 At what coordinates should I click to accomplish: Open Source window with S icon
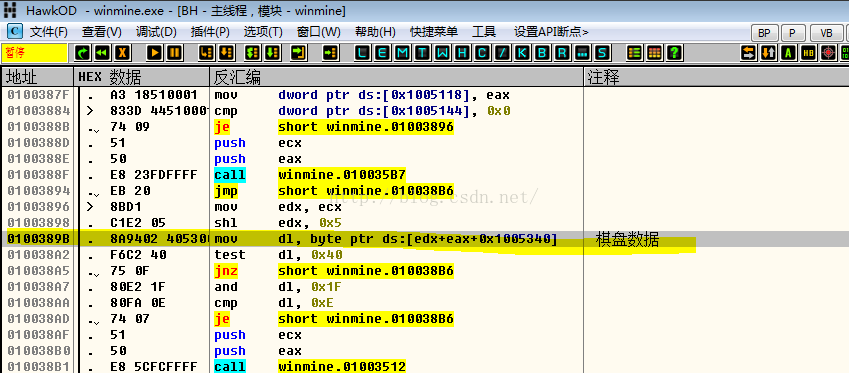pyautogui.click(x=602, y=53)
